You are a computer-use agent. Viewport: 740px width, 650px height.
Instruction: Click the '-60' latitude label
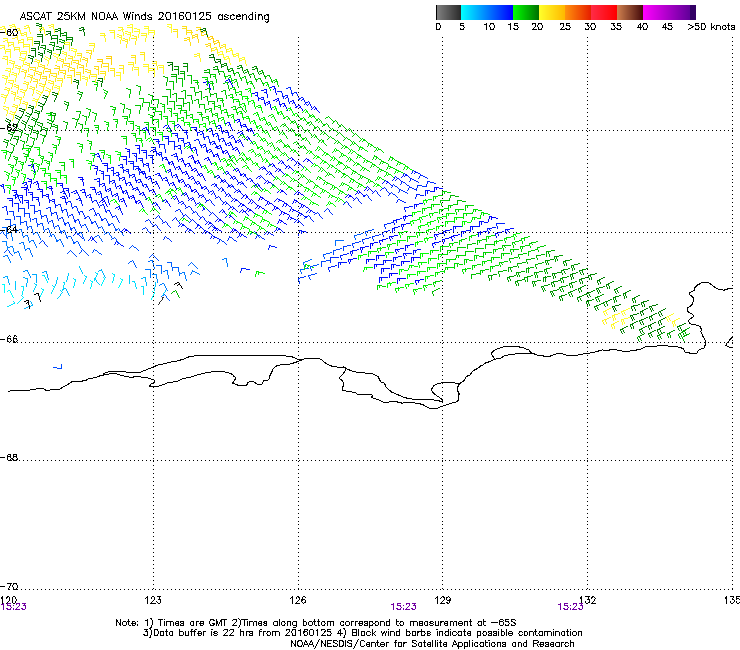pyautogui.click(x=9, y=33)
